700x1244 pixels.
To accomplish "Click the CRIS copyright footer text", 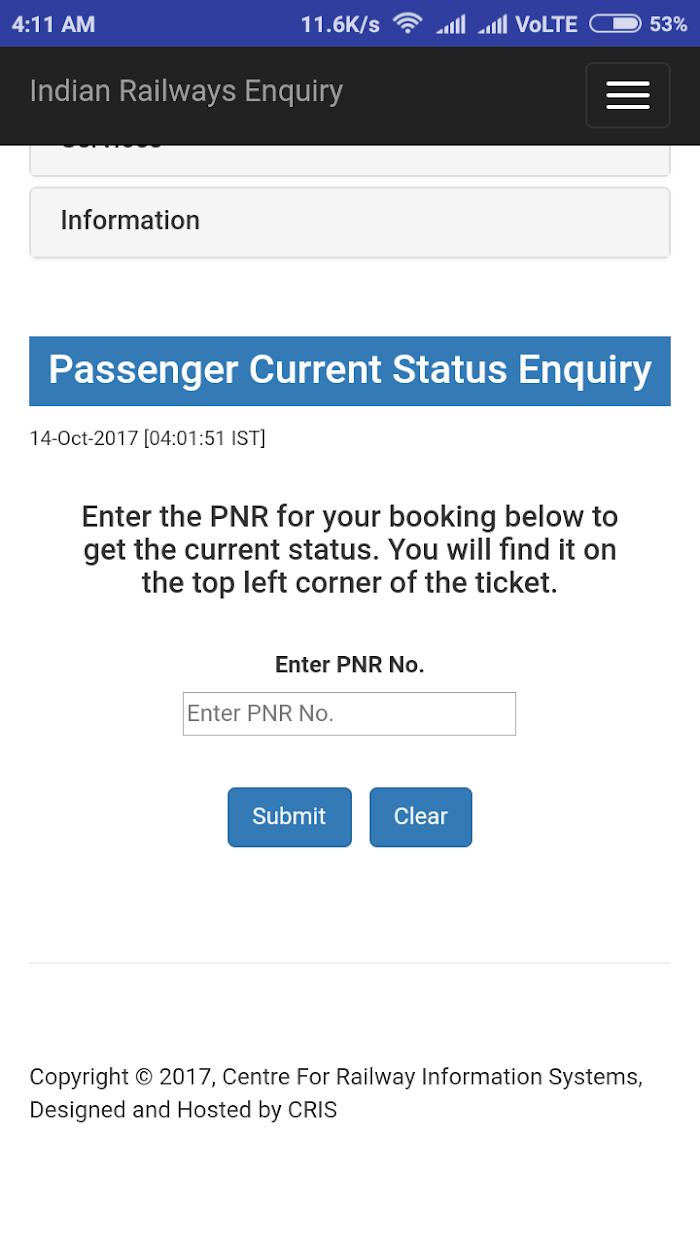I will coord(336,1093).
